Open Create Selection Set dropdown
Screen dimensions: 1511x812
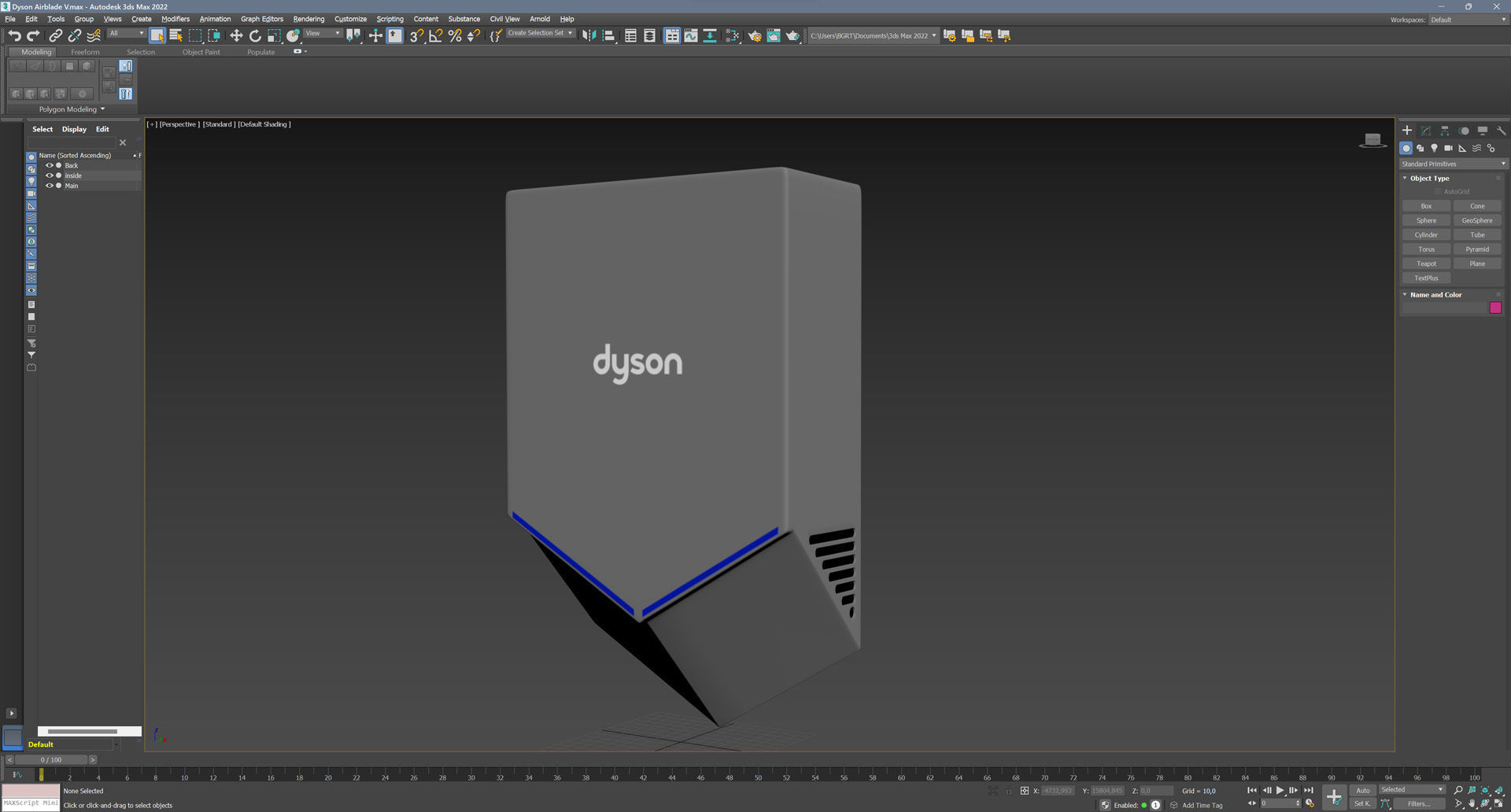click(x=540, y=33)
